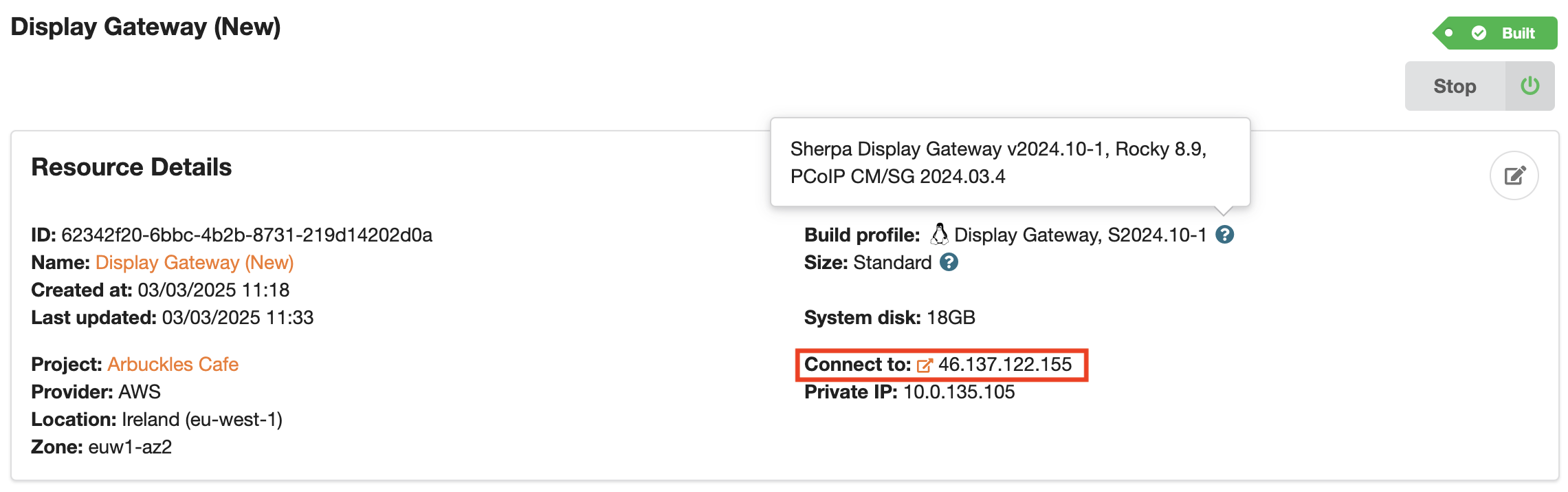Click the white dot on the Built tag
Viewport: 1568px width, 492px height.
tap(1448, 33)
